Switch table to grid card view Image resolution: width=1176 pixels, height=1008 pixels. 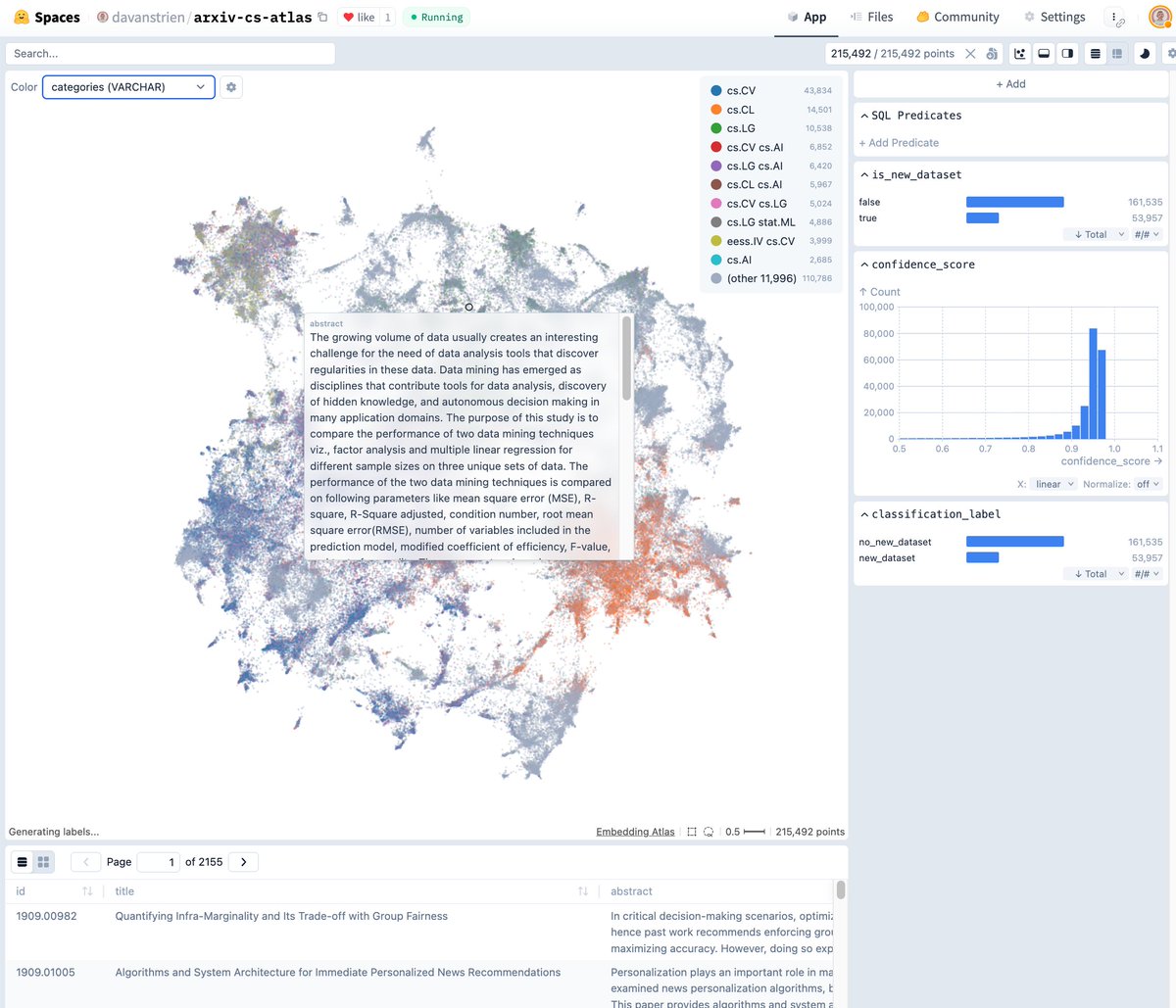tap(43, 862)
